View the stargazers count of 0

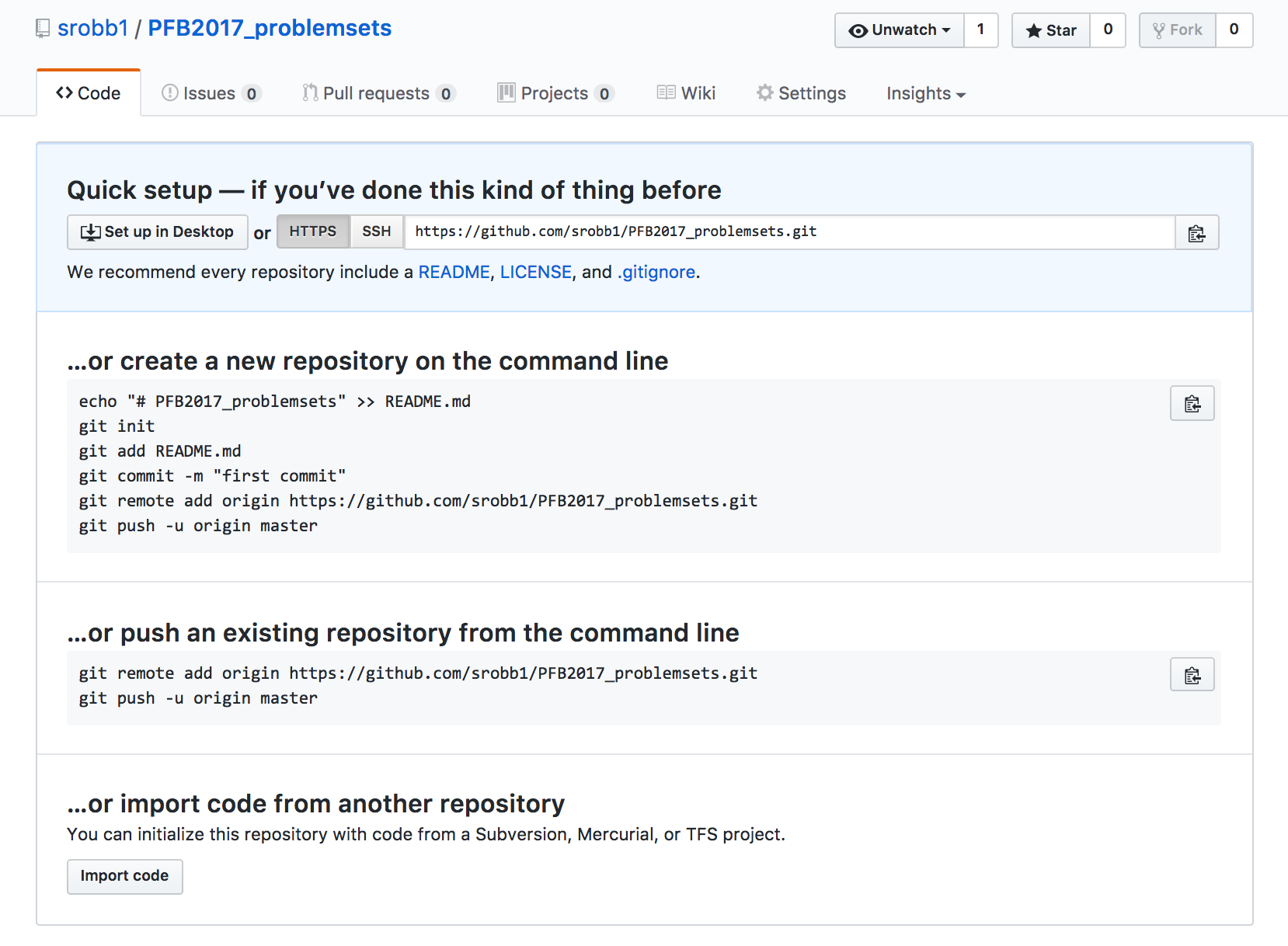1108,30
